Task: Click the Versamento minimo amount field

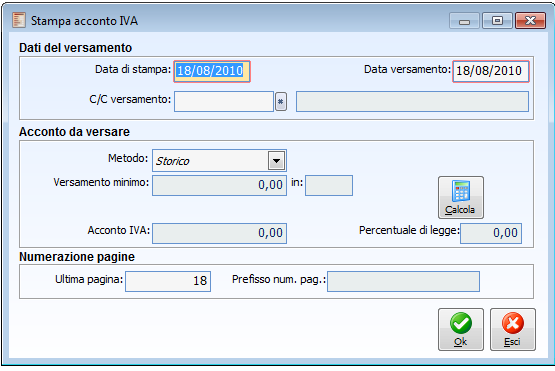Action: (219, 185)
